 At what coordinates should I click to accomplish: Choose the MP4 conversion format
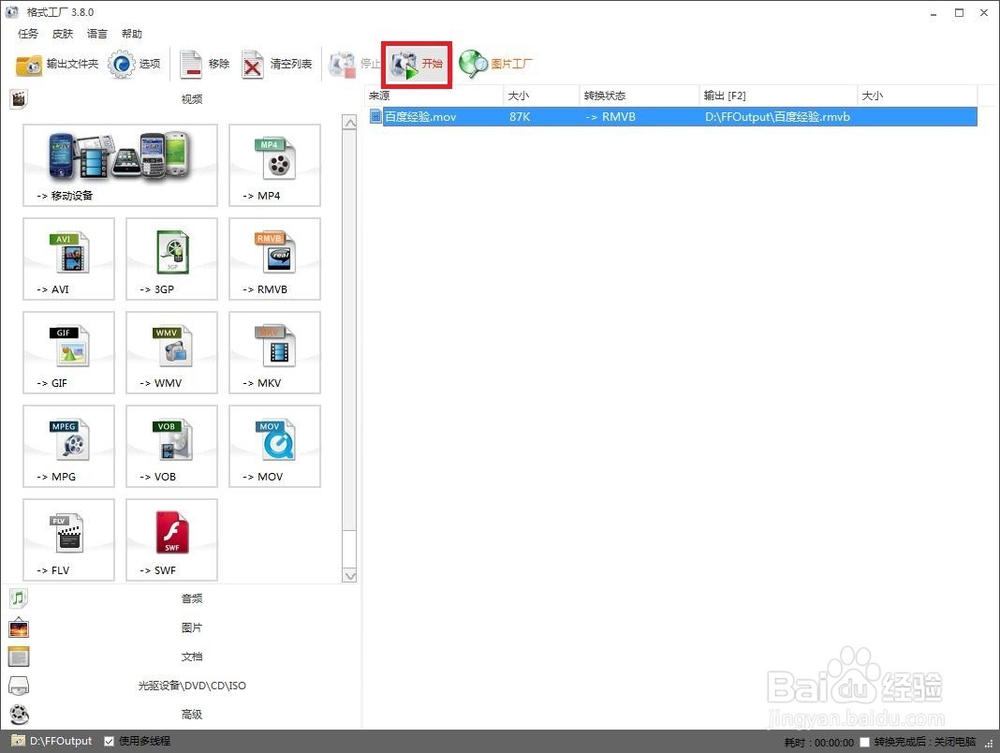[275, 165]
